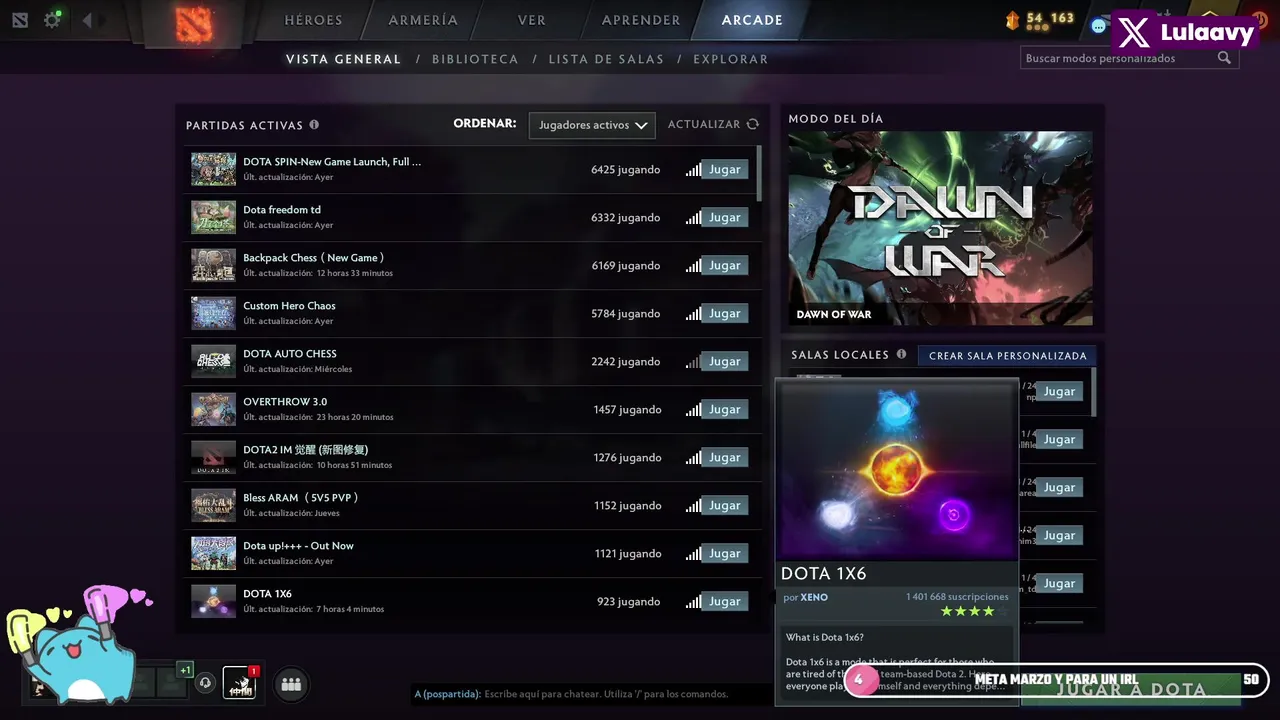Screen dimensions: 1280x720
Task: Open the Dota 2 main logo home
Action: tap(194, 24)
